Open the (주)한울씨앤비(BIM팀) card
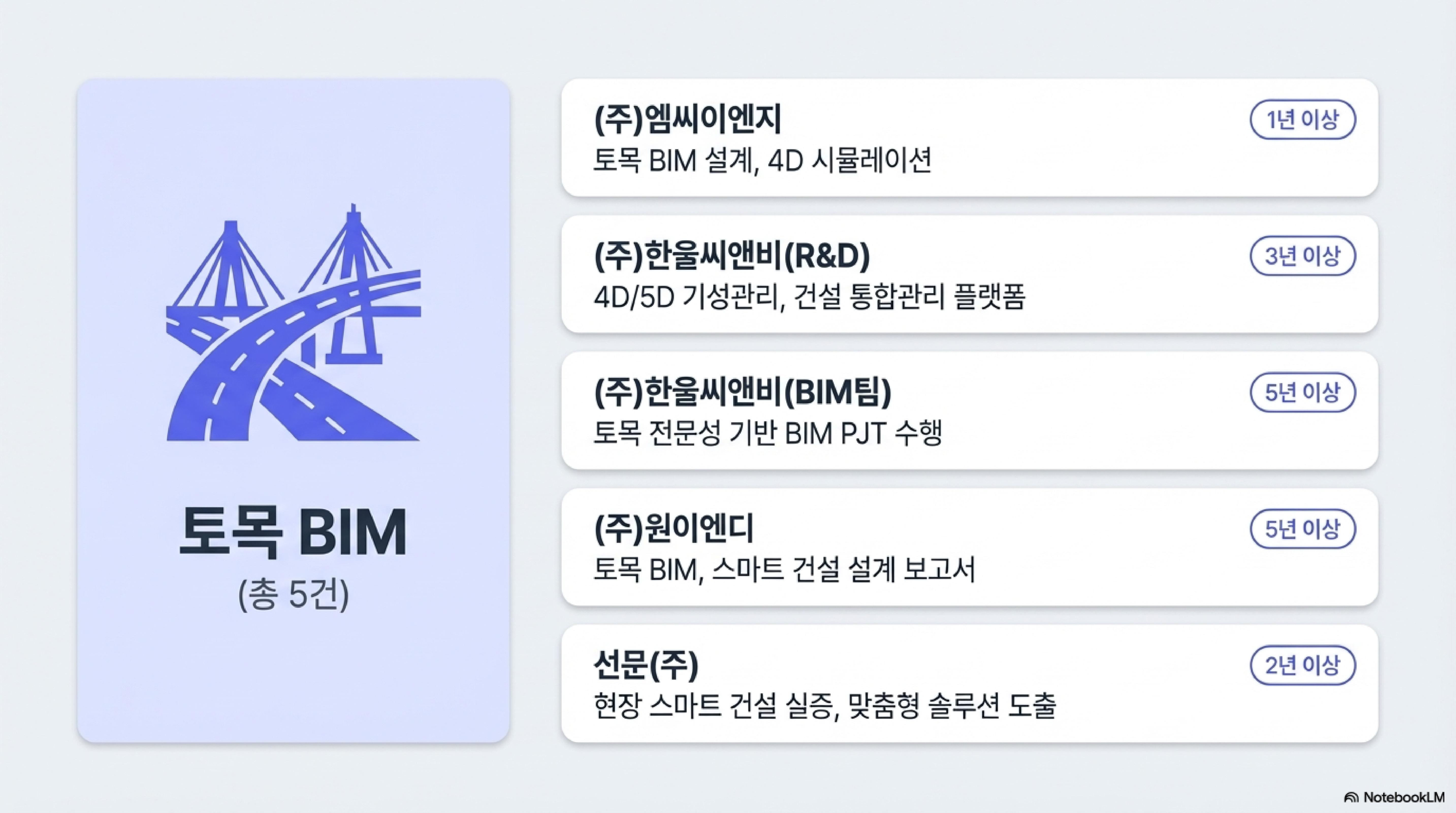The width and height of the screenshot is (1456, 813). tap(969, 411)
